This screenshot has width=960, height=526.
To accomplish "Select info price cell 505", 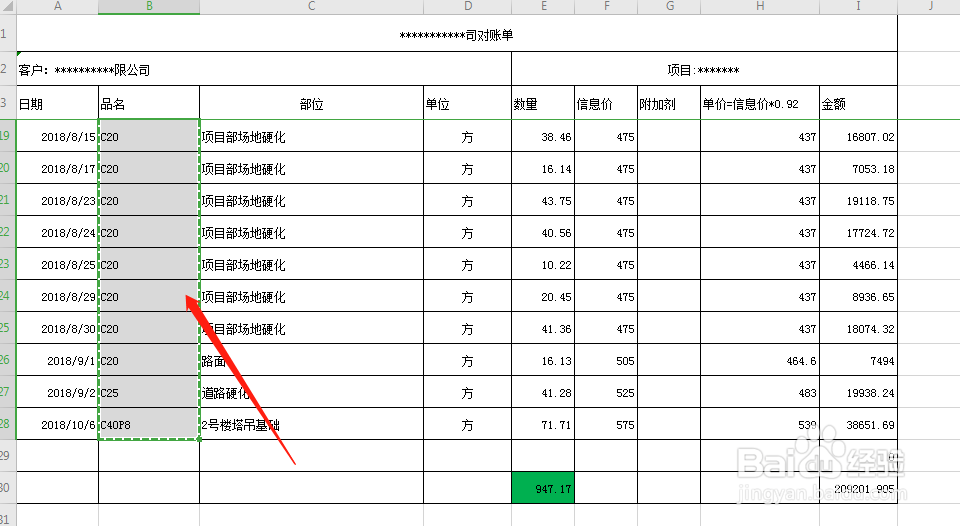I will click(x=606, y=361).
